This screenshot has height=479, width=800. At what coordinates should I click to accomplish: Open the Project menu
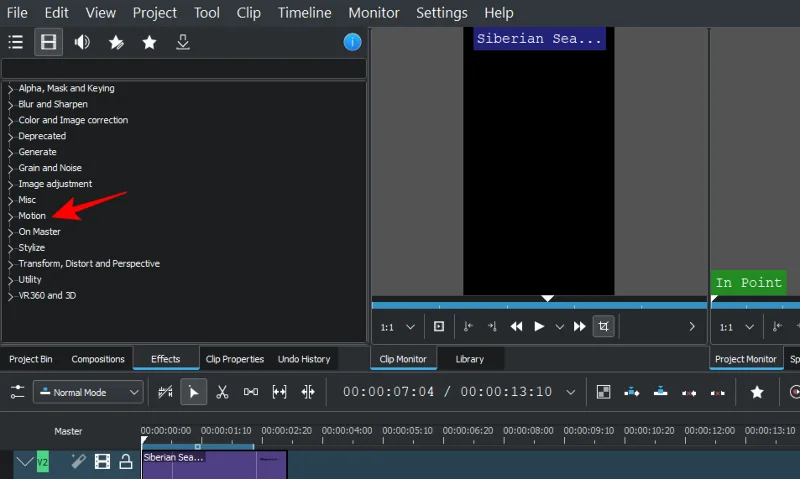click(155, 13)
